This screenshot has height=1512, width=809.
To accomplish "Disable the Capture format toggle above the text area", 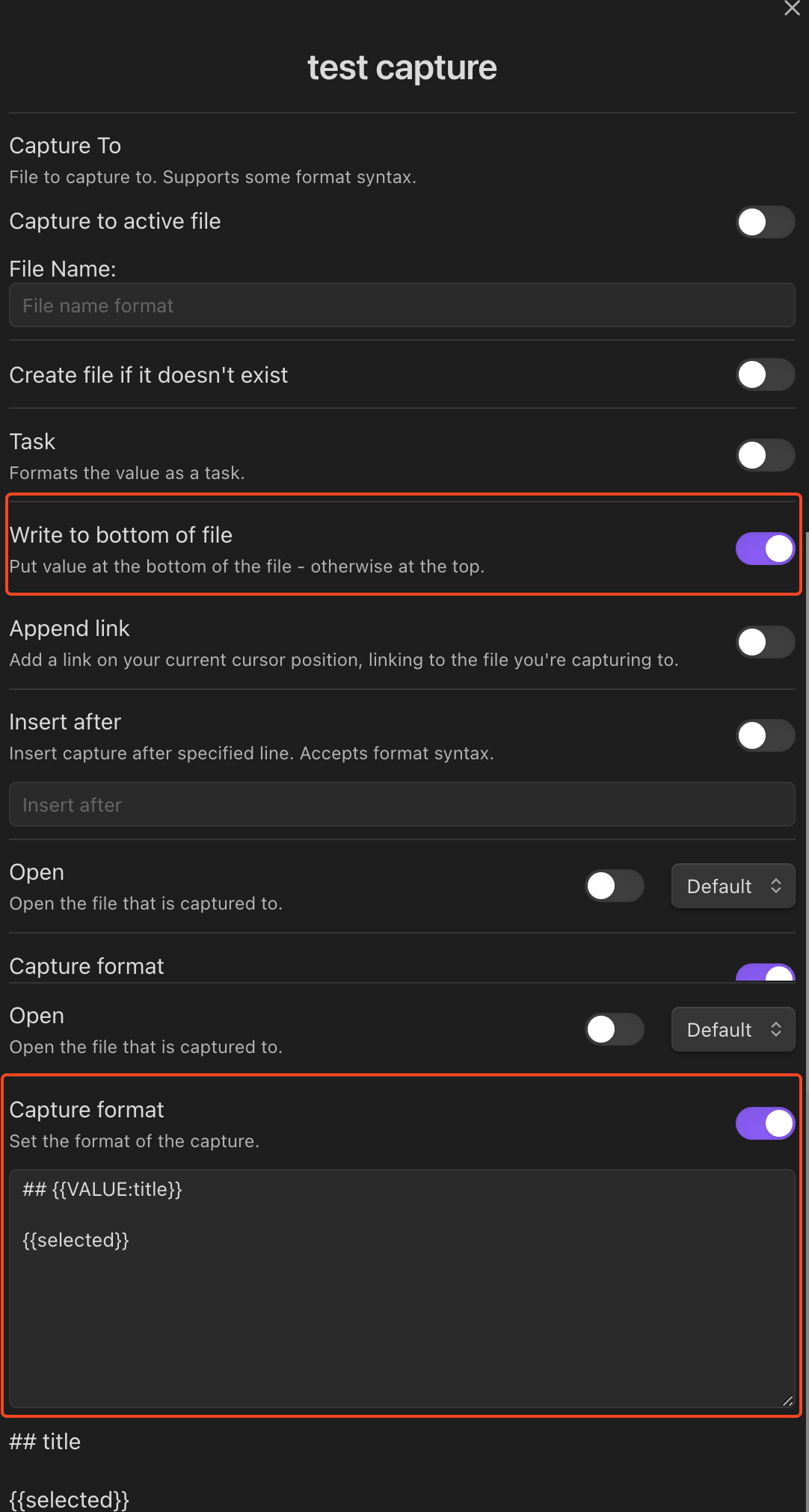I will 765,1123.
